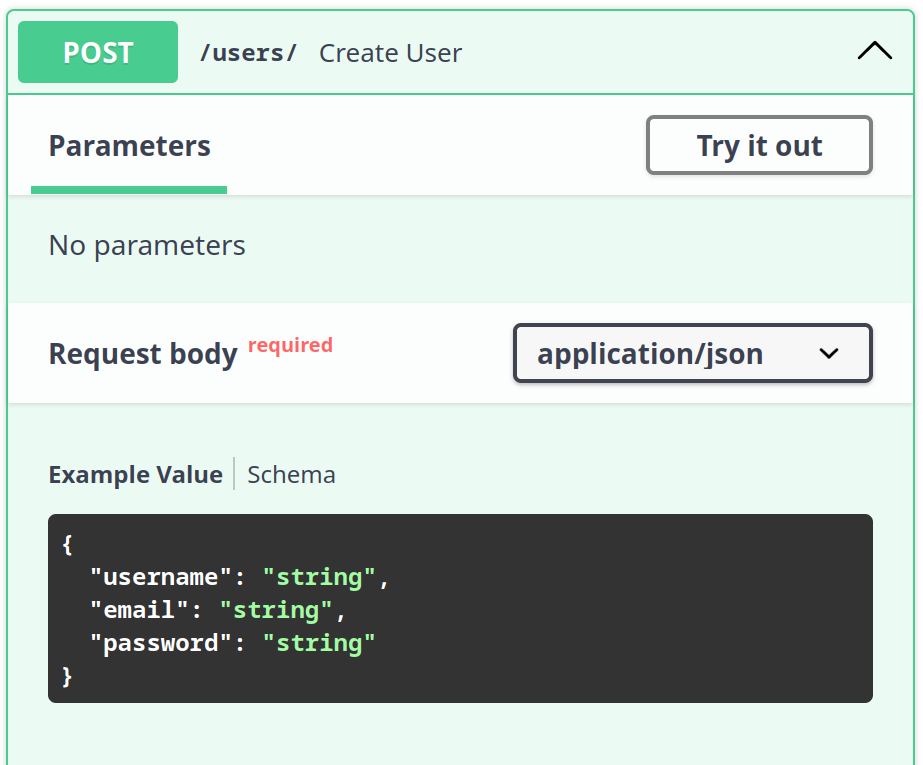The width and height of the screenshot is (923, 765).
Task: Click the closing brace of the JSON example
Action: (67, 676)
